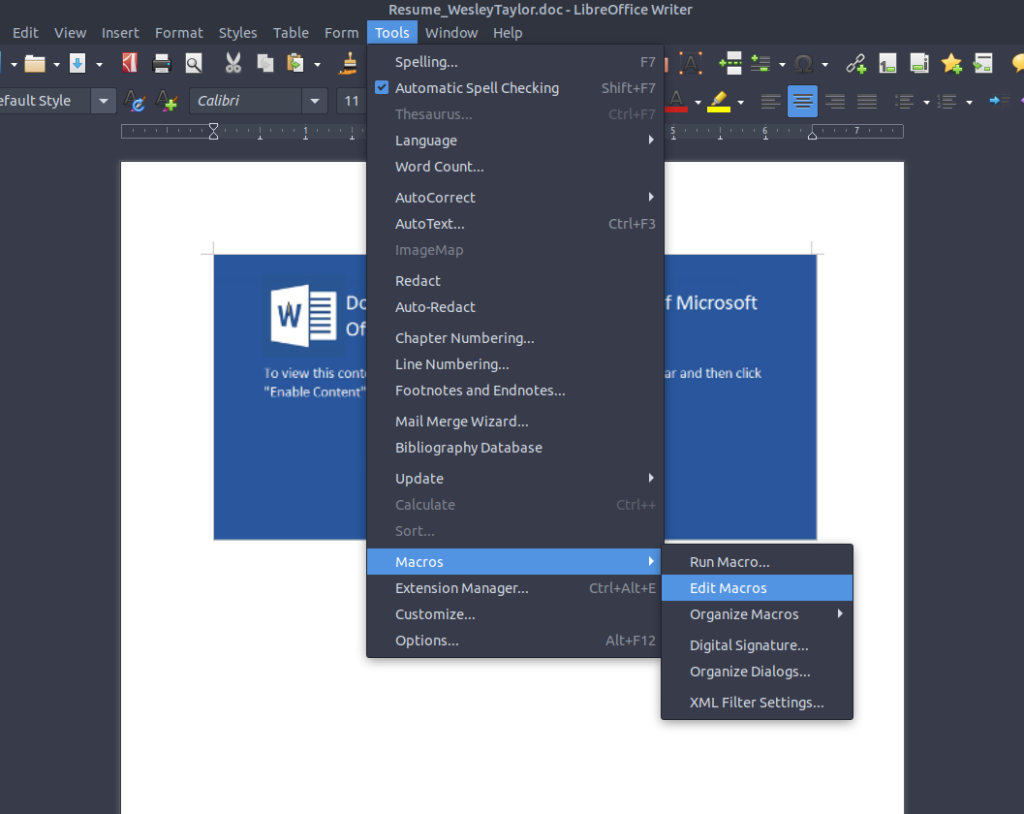The image size is (1024, 814).
Task: Expand the Language submenu
Action: coord(515,140)
